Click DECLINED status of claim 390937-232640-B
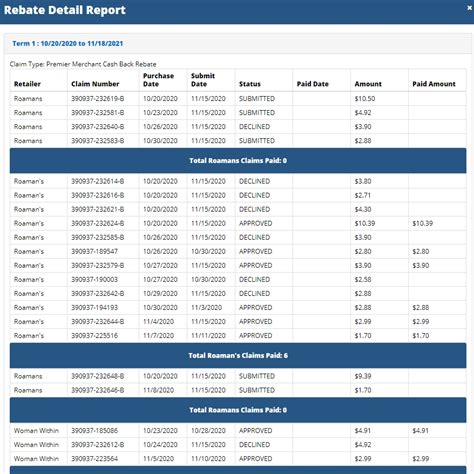This screenshot has height=474, width=474. pyautogui.click(x=254, y=127)
